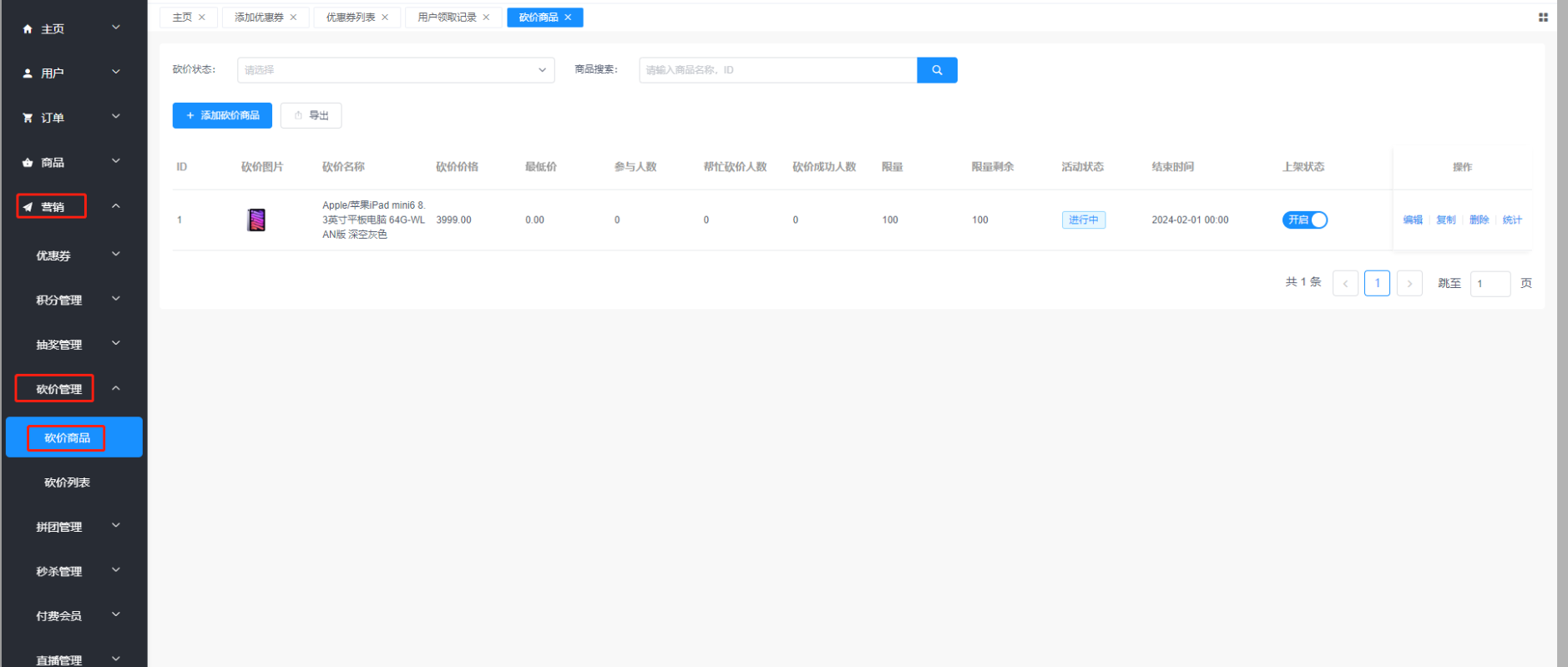
Task: Open the grid menu icon at top right
Action: [x=1543, y=18]
